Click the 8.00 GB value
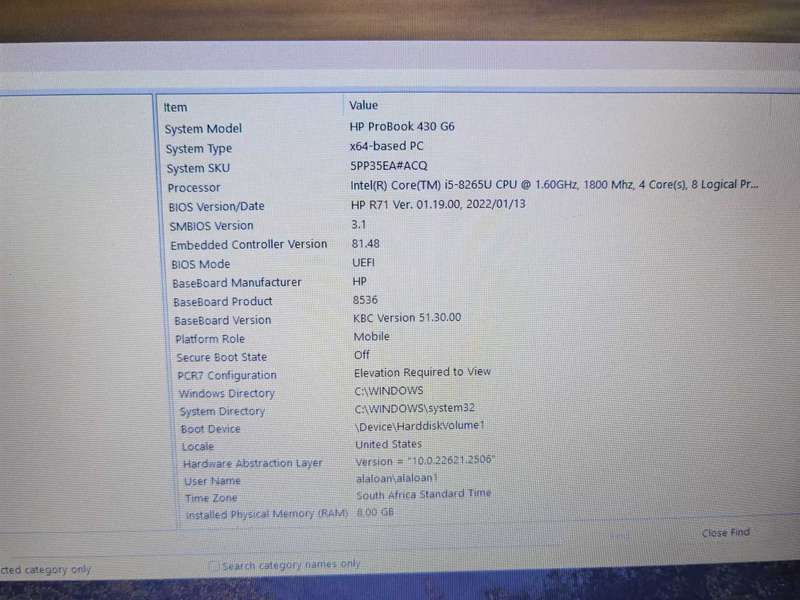 [375, 512]
